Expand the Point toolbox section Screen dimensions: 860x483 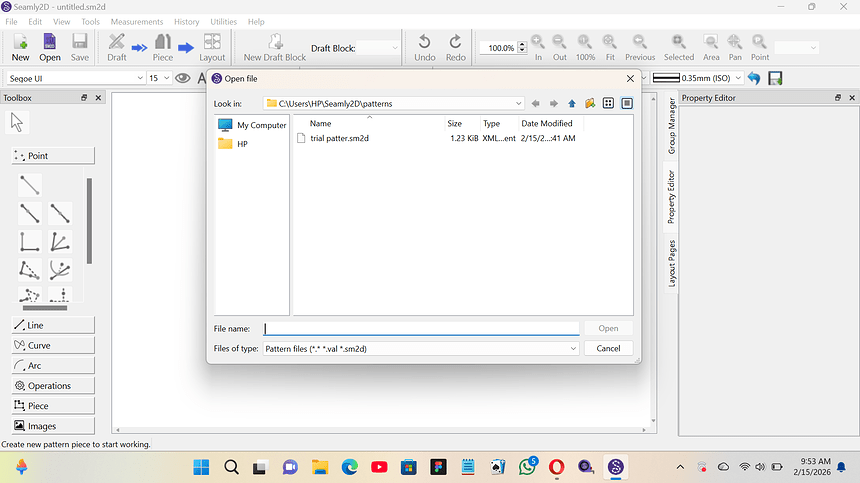click(53, 156)
